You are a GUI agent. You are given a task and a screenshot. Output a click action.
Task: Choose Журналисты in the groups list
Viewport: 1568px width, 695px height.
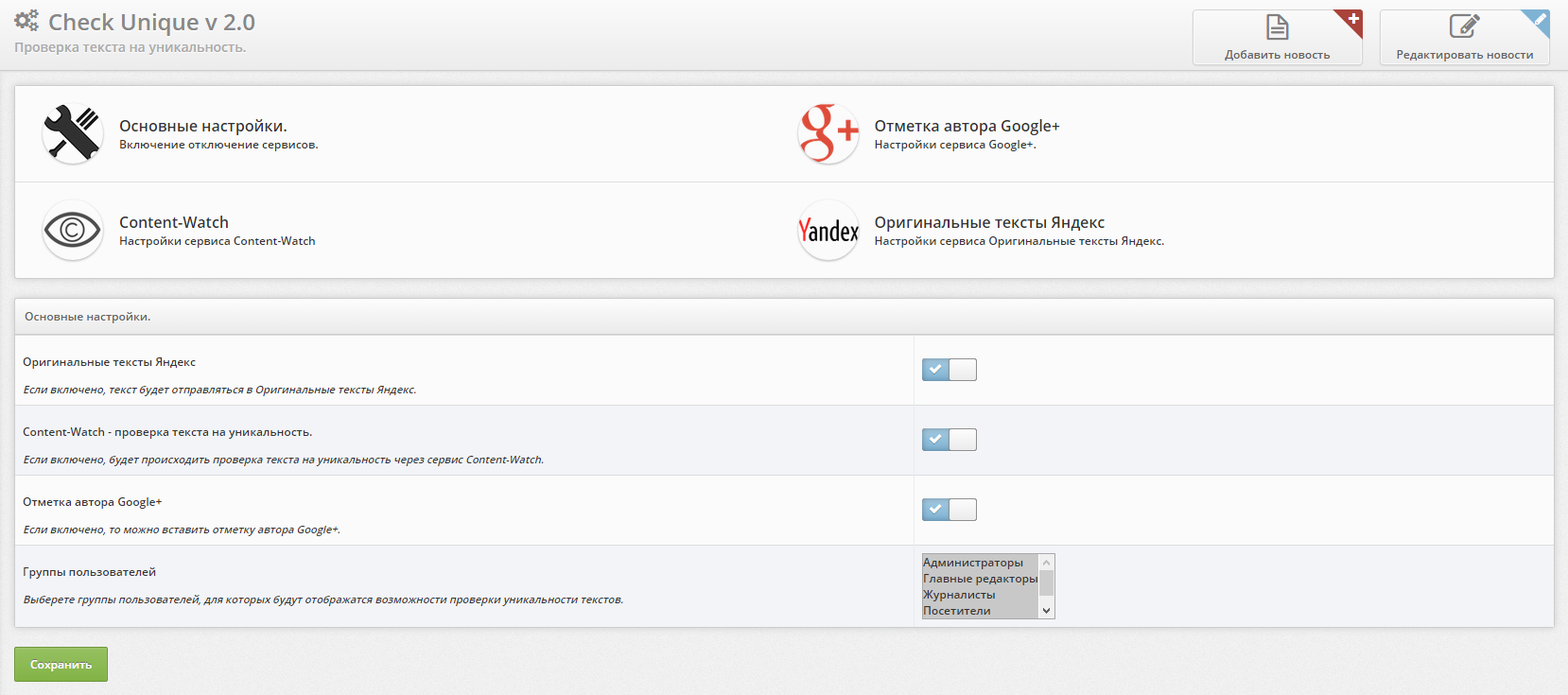[x=980, y=595]
